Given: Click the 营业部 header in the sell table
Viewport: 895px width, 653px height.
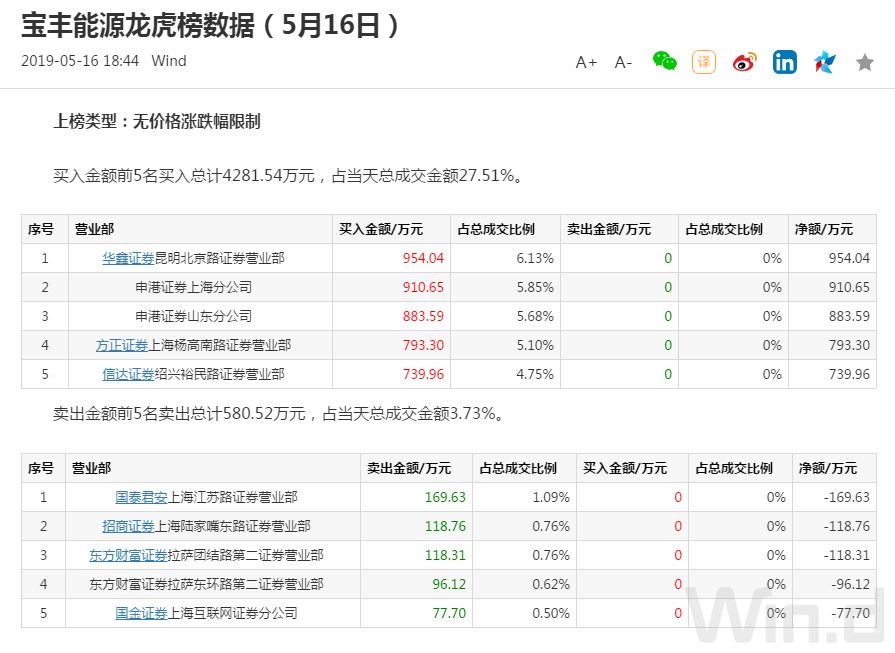Looking at the screenshot, I should (x=91, y=469).
